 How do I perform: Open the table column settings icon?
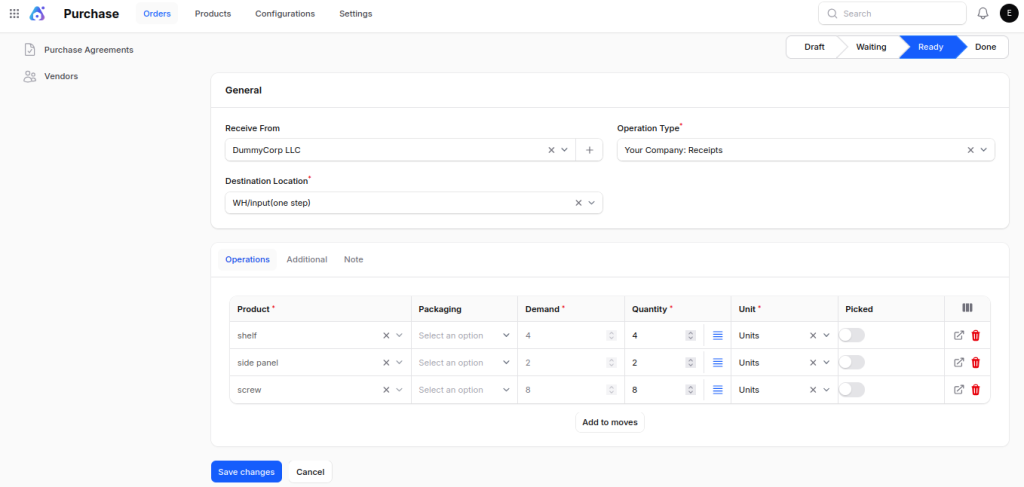click(x=967, y=307)
